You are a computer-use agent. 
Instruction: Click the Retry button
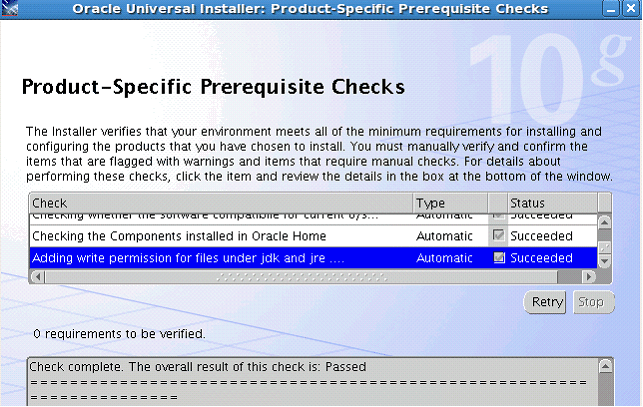pyautogui.click(x=545, y=302)
